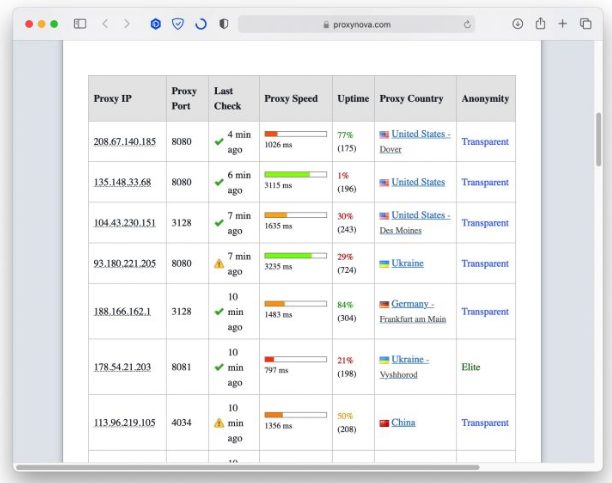This screenshot has height=483, width=612.
Task: Toggle the Safari sidebar icon
Action: click(x=80, y=24)
